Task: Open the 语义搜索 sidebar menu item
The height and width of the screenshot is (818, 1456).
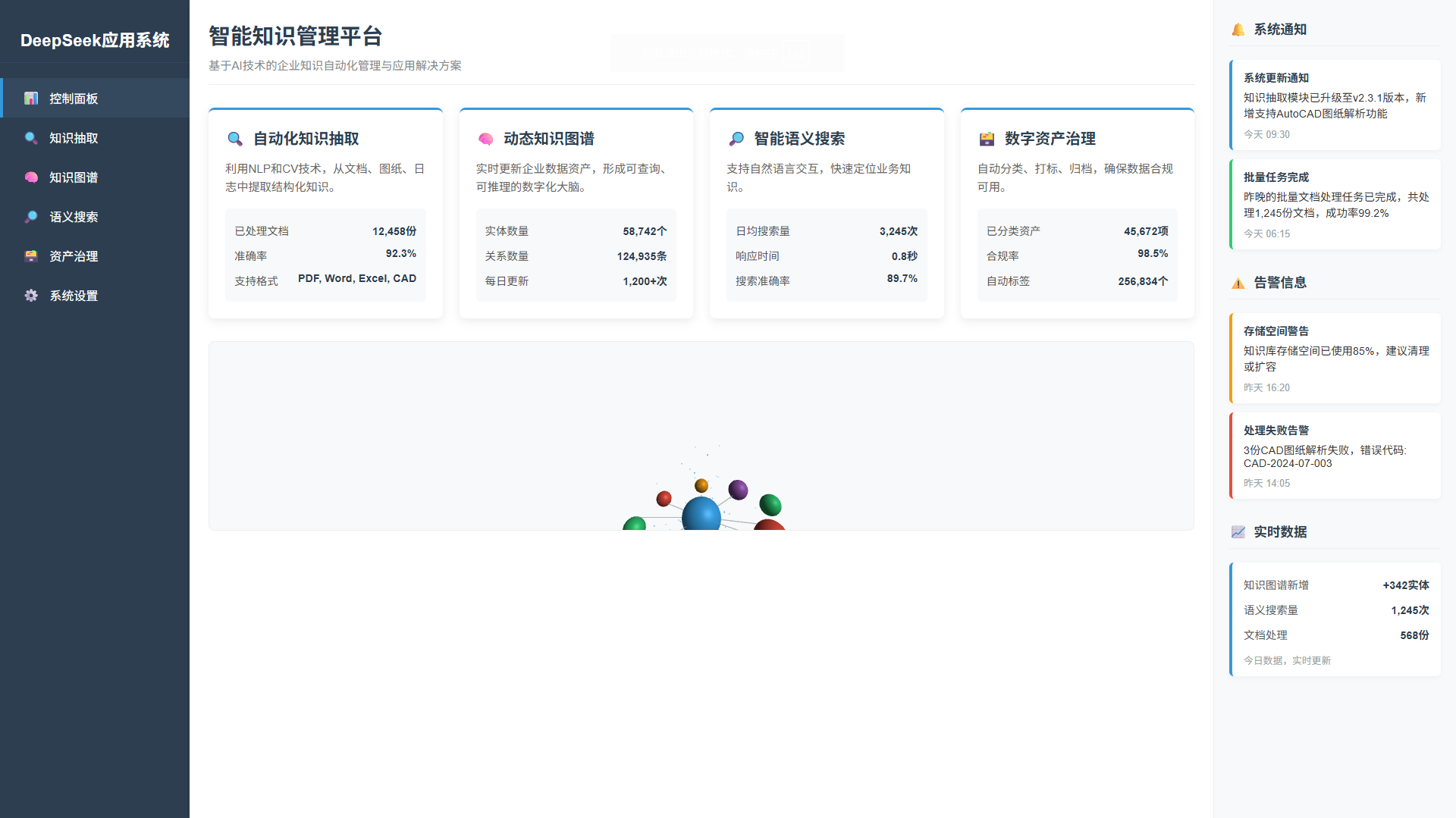Action: tap(74, 217)
